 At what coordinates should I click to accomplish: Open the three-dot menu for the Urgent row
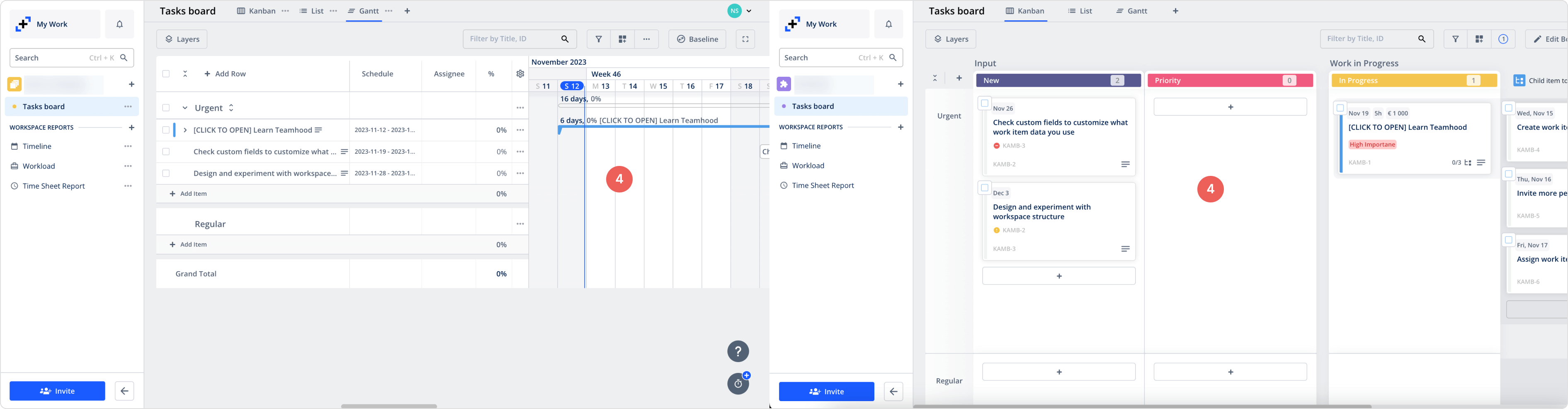pyautogui.click(x=520, y=108)
